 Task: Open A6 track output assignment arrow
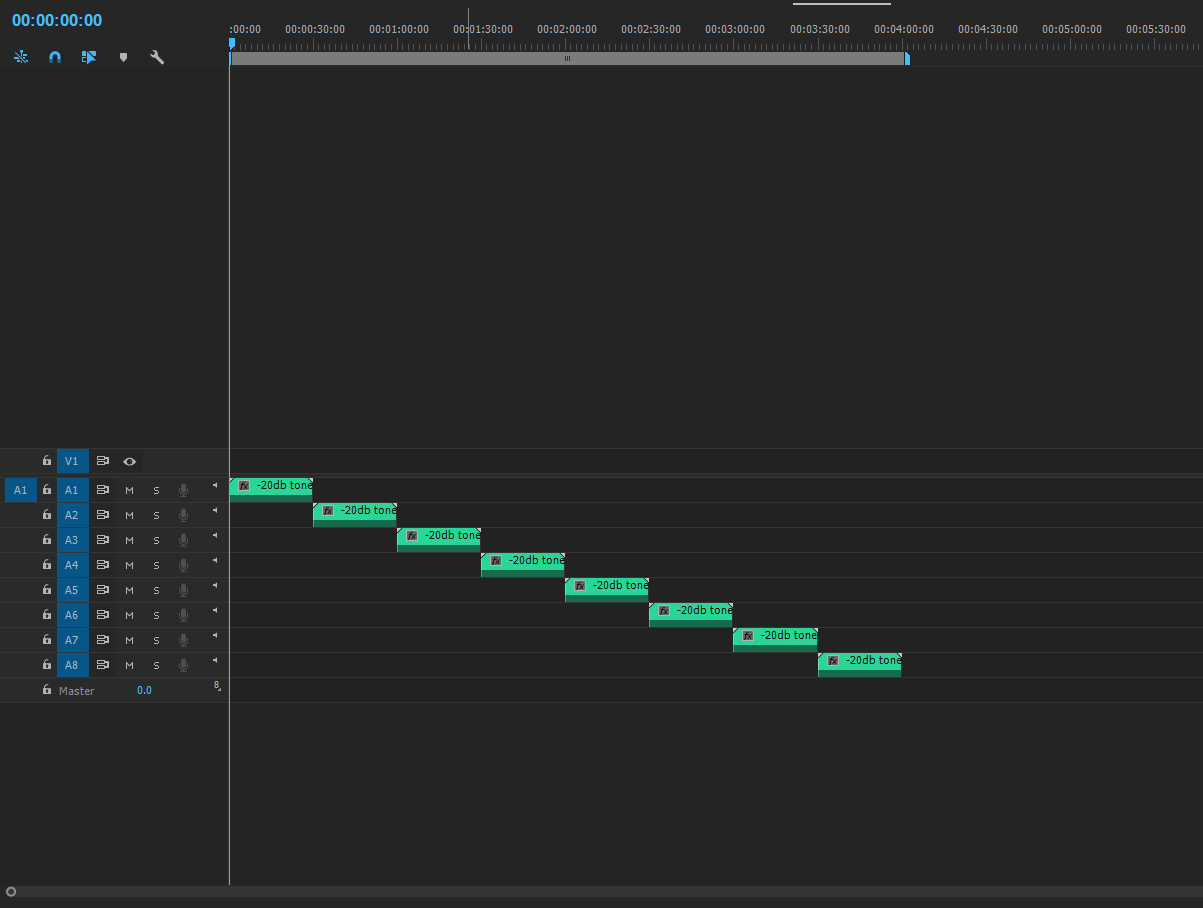(x=214, y=610)
